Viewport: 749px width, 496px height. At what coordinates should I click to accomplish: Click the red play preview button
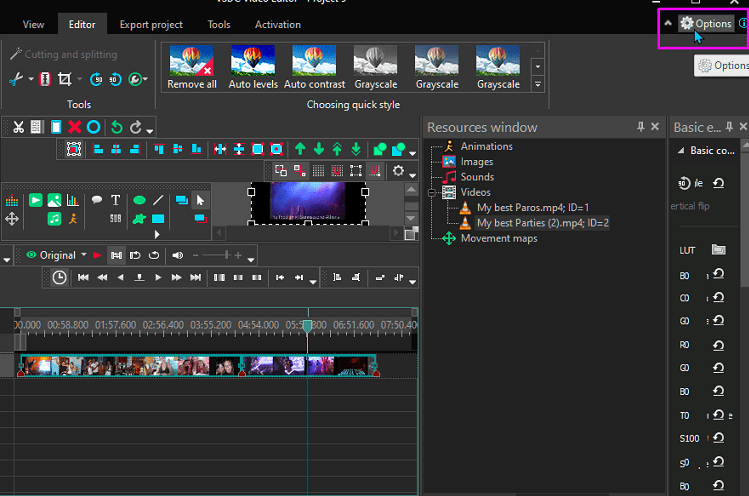point(97,255)
